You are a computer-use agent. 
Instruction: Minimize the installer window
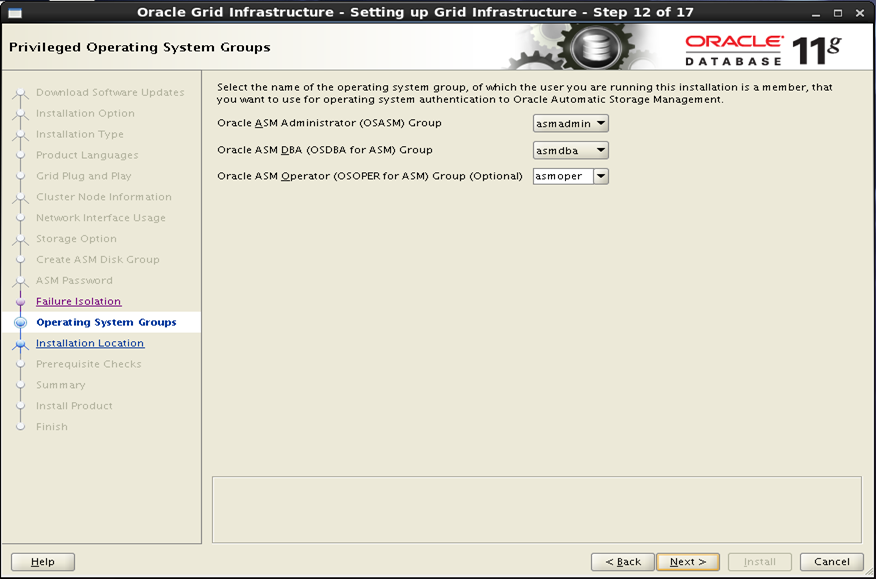817,13
